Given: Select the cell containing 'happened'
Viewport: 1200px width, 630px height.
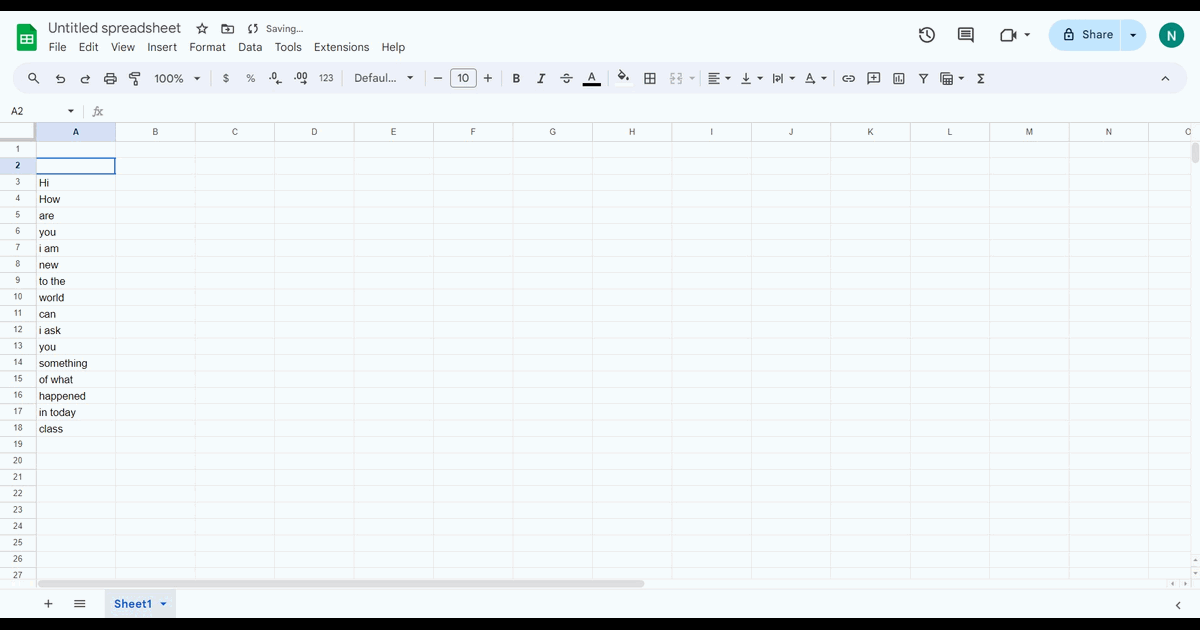Looking at the screenshot, I should pos(76,396).
